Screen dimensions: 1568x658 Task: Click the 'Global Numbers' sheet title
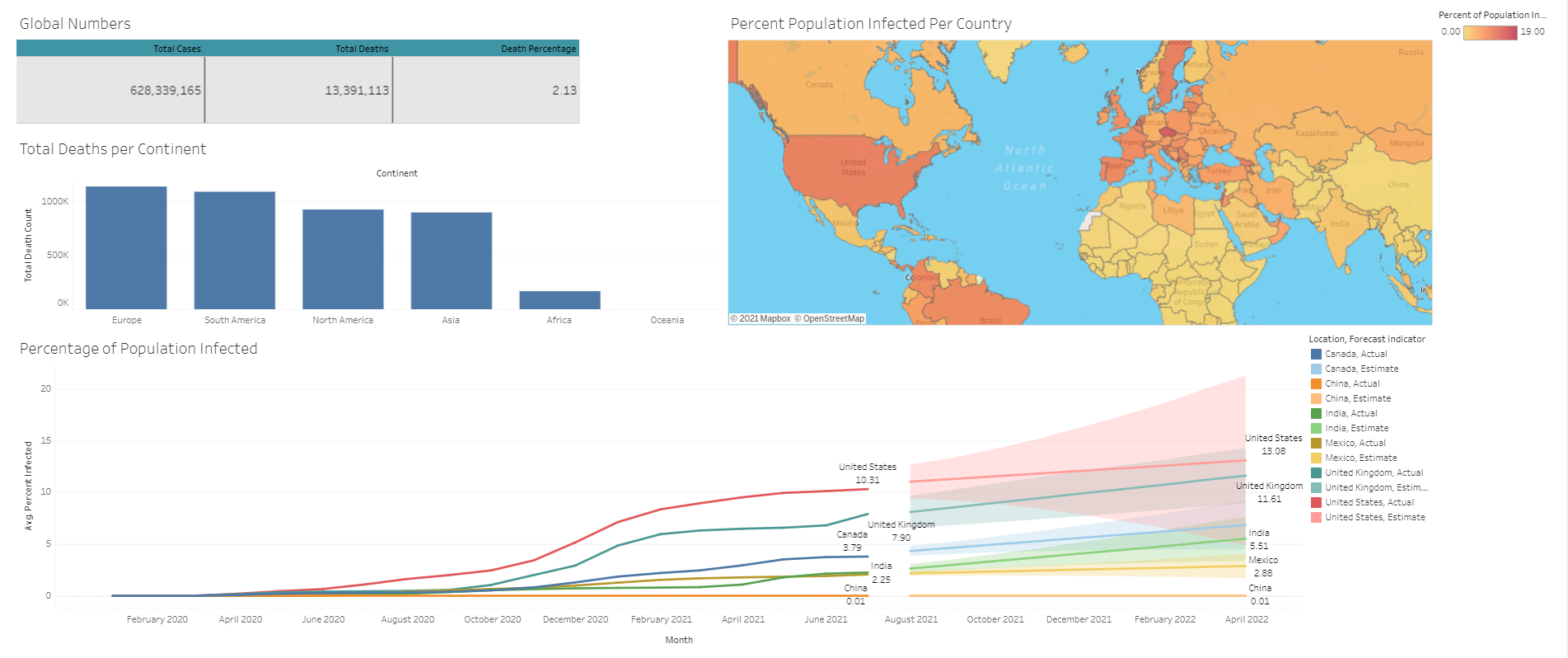click(x=75, y=24)
